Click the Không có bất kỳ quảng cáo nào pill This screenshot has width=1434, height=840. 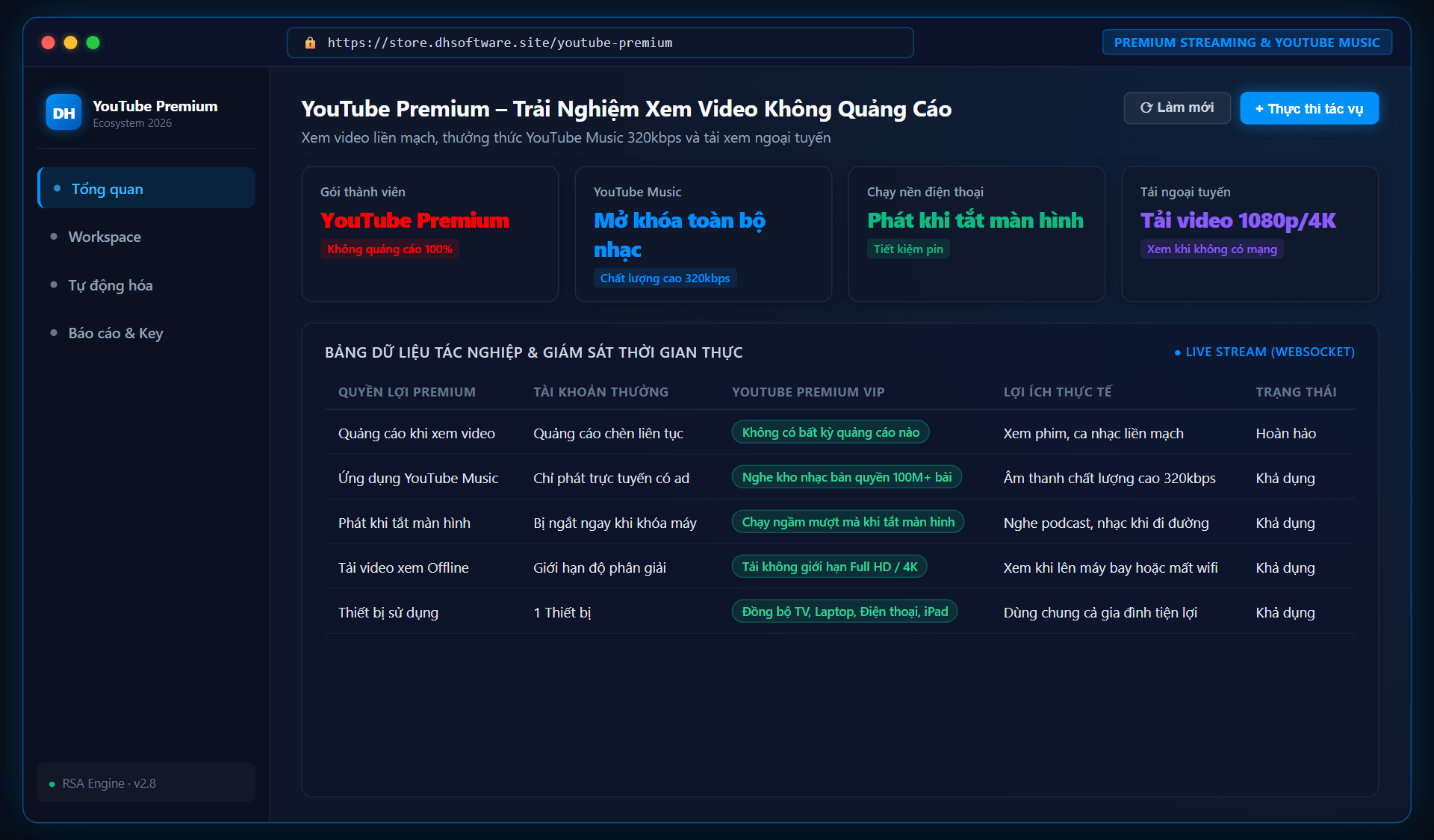[x=831, y=432]
